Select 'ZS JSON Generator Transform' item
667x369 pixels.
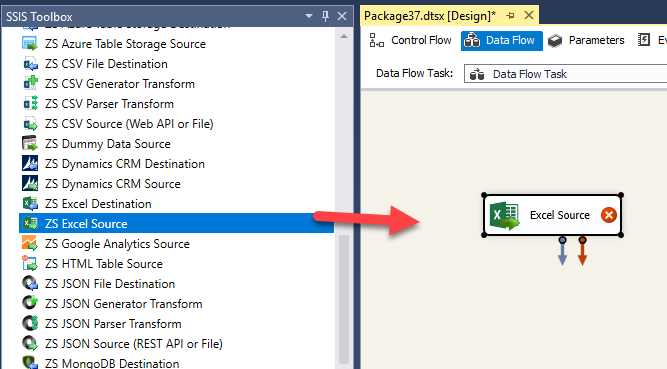[x=124, y=304]
